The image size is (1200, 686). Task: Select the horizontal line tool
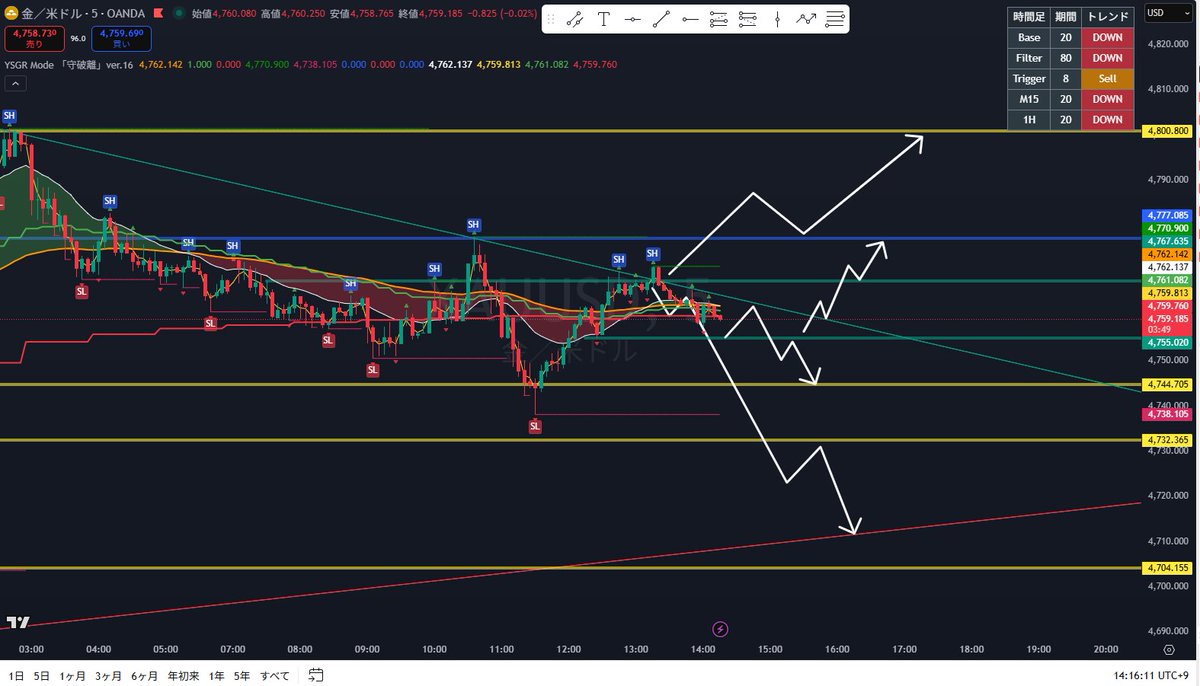tap(633, 19)
